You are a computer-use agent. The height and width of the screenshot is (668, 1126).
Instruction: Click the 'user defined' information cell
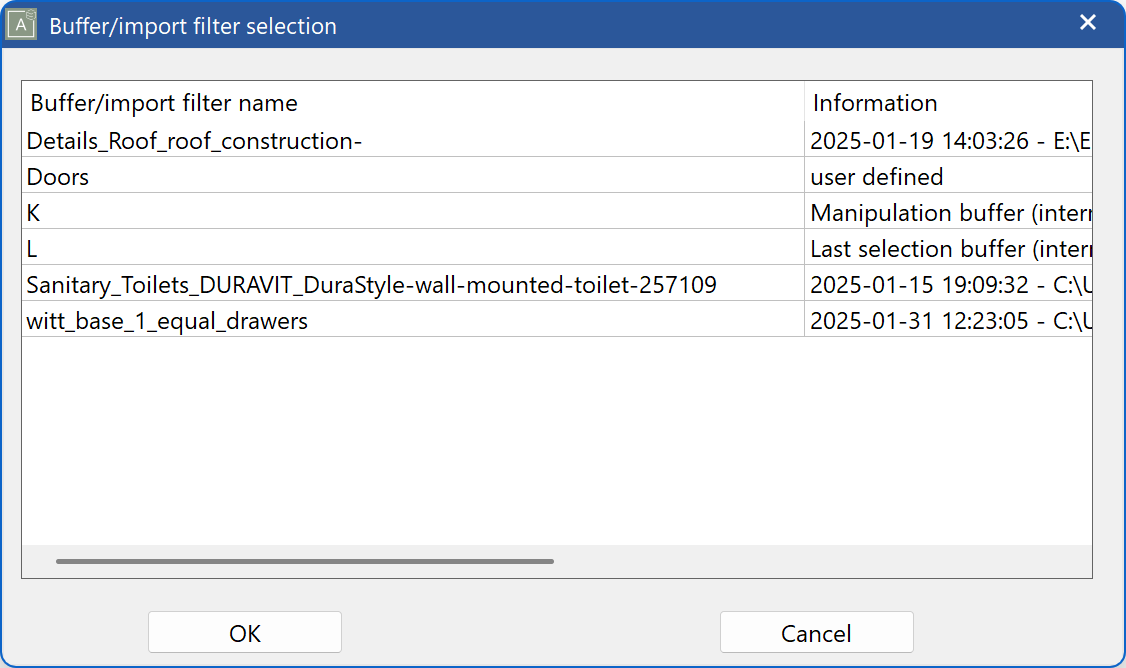pos(949,177)
